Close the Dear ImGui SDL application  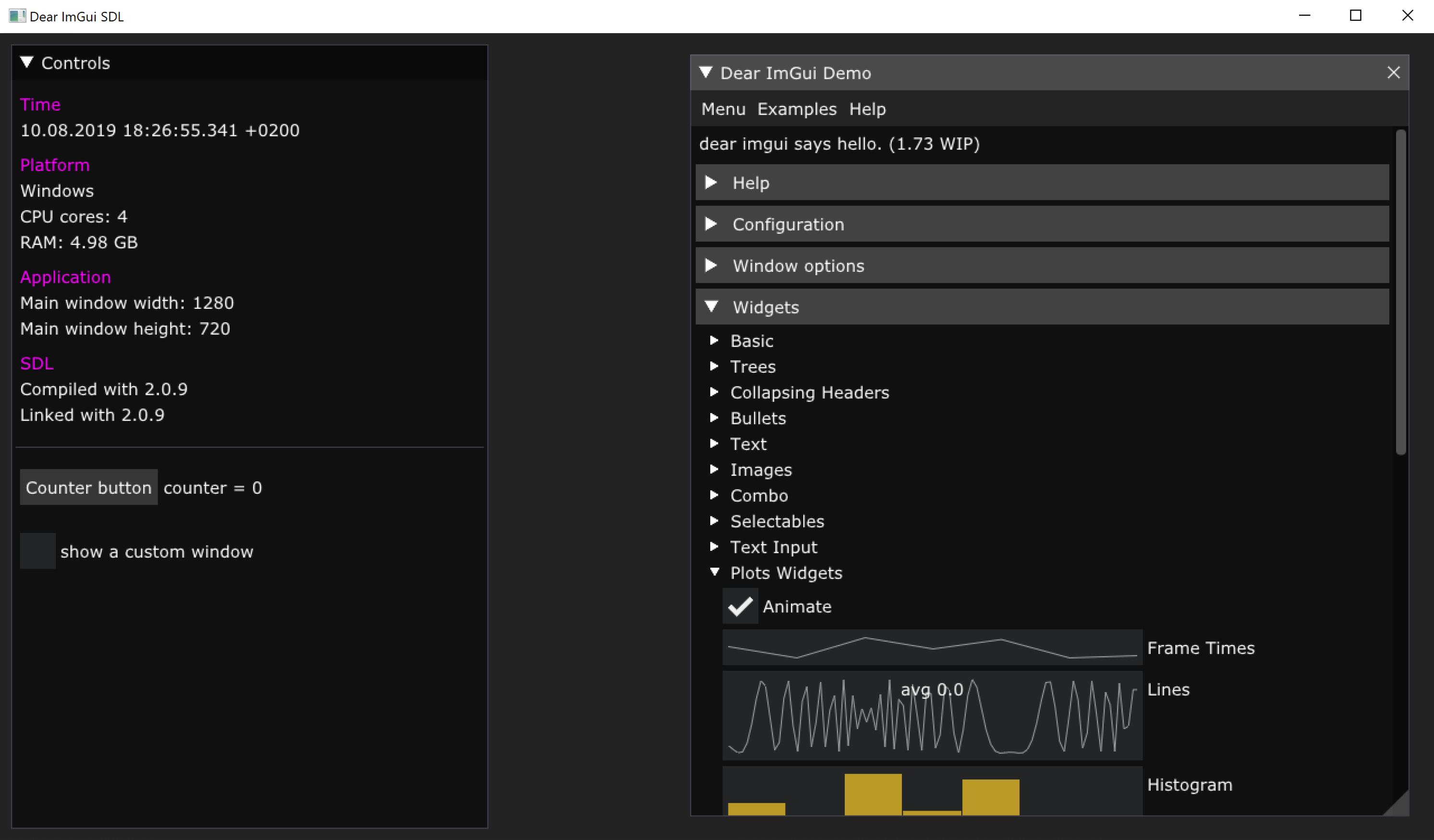pyautogui.click(x=1408, y=16)
